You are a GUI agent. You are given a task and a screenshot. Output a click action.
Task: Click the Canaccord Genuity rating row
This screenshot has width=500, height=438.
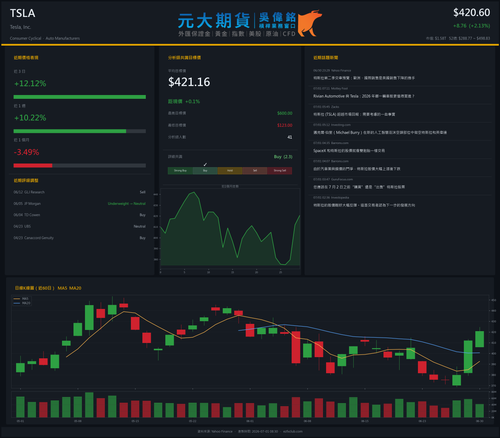79,238
